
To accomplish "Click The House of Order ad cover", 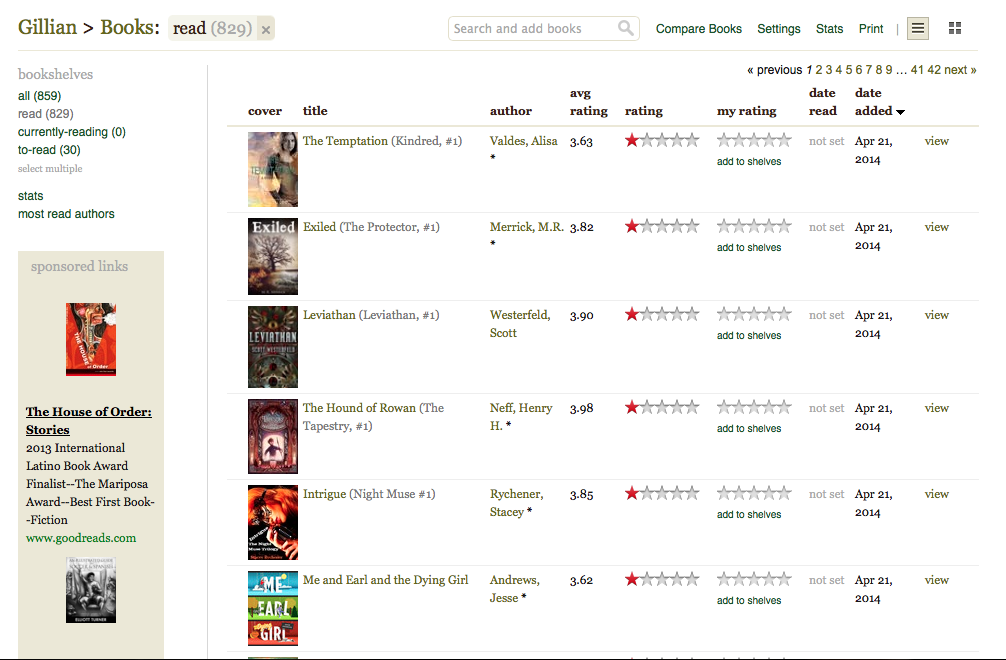I will [x=91, y=339].
